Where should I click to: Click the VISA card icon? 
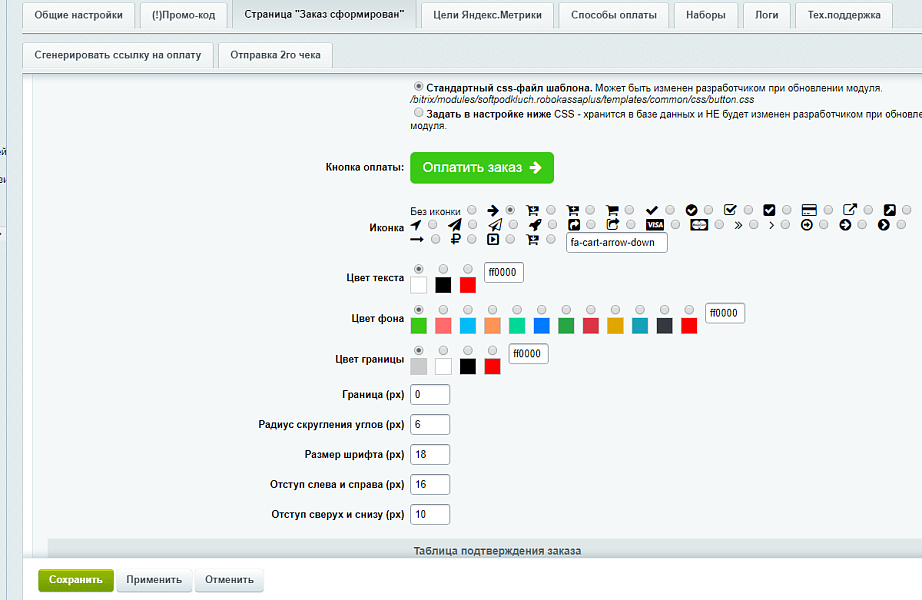(655, 225)
